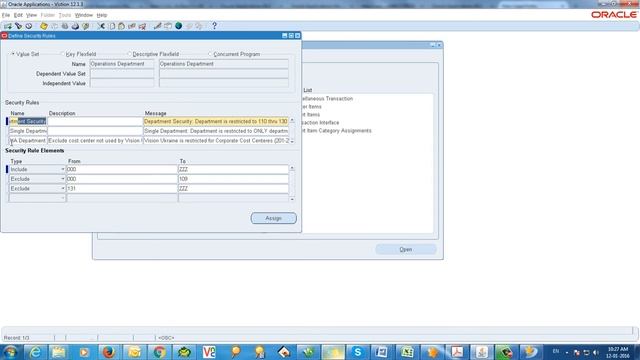640x360 pixels.
Task: Click From field of the Include row
Action: pyautogui.click(x=122, y=169)
